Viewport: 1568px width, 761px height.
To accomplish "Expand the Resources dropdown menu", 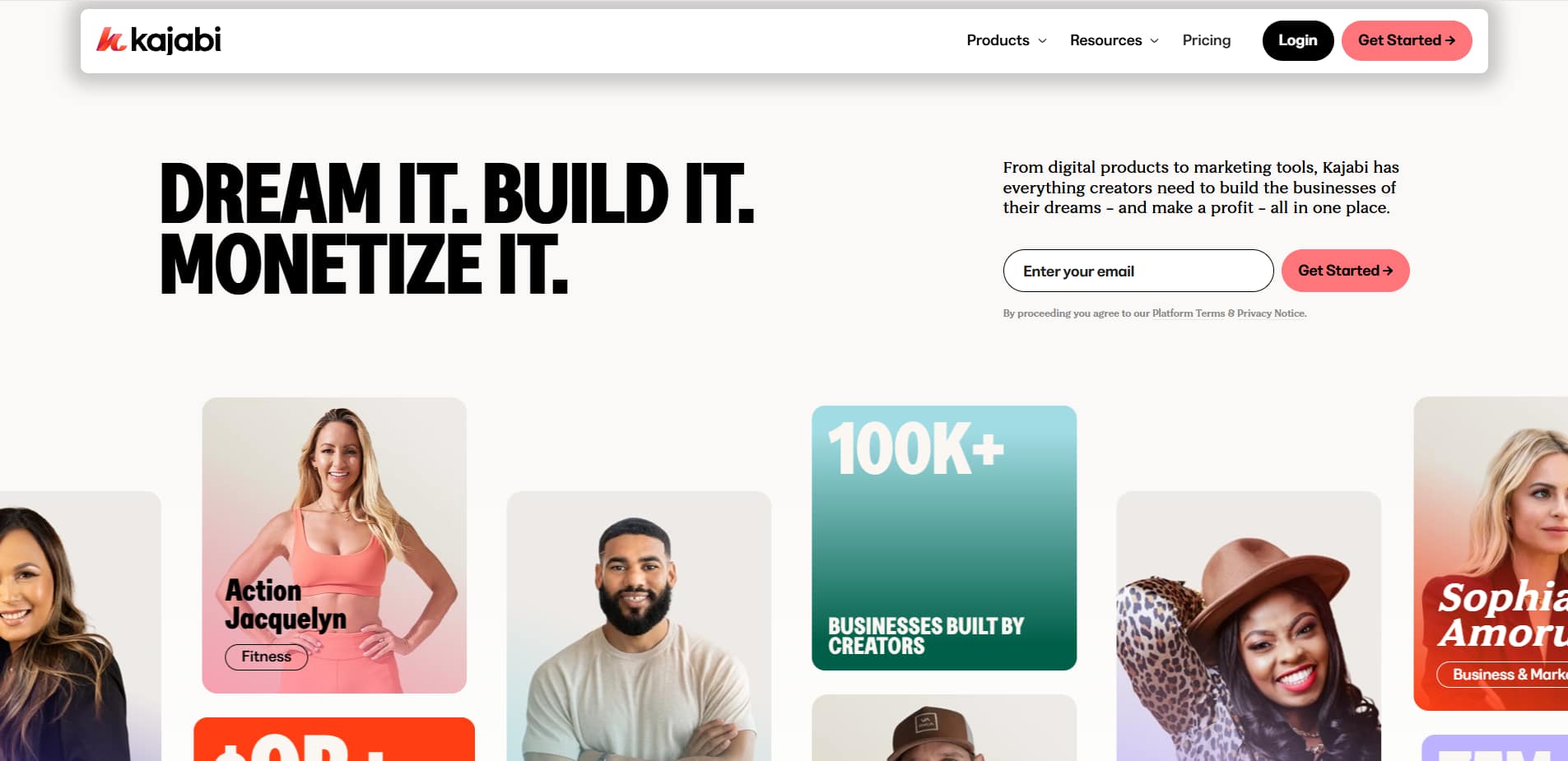I will [x=1114, y=40].
